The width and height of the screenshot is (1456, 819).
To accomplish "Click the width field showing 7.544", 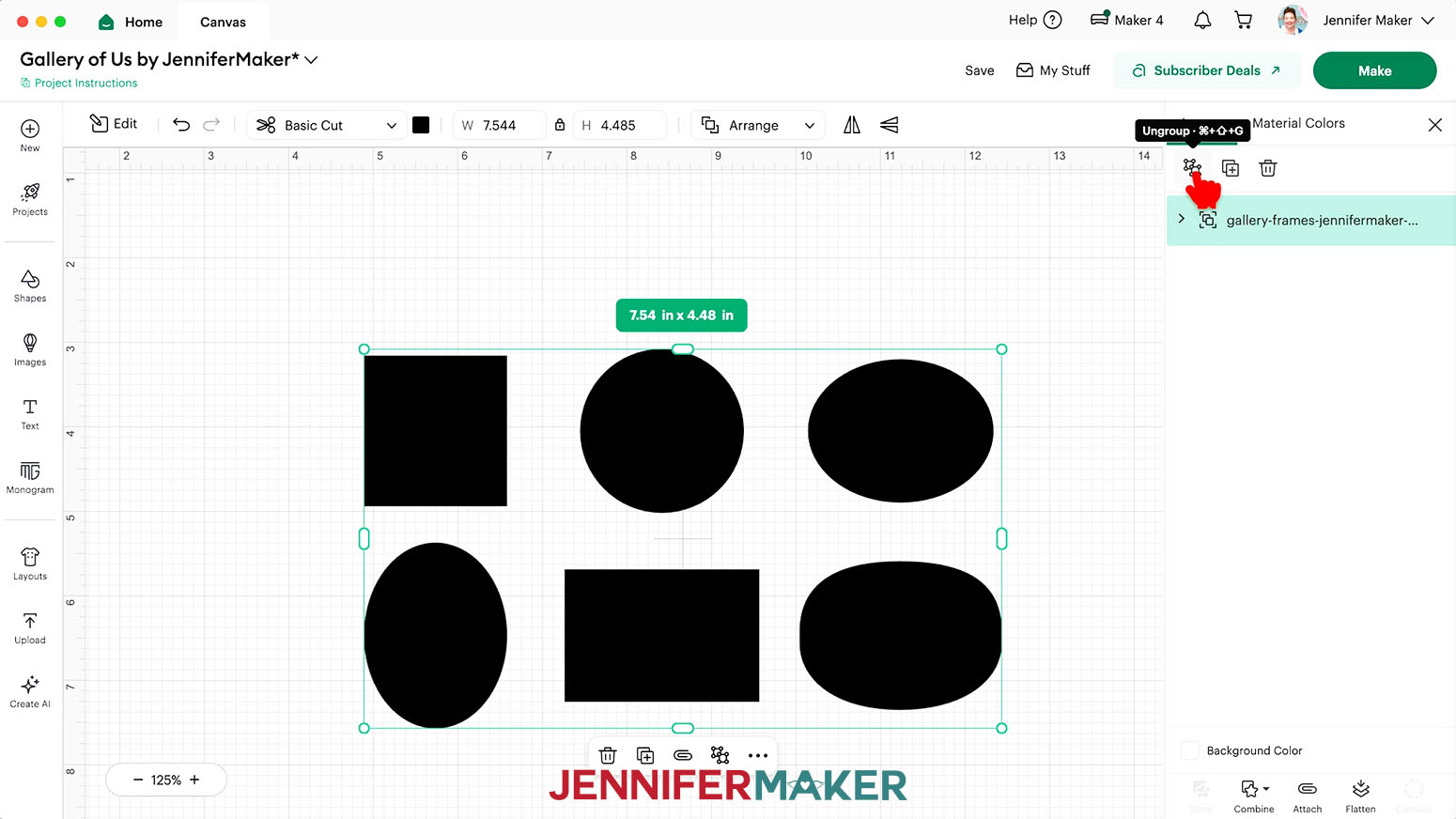I will click(x=500, y=125).
